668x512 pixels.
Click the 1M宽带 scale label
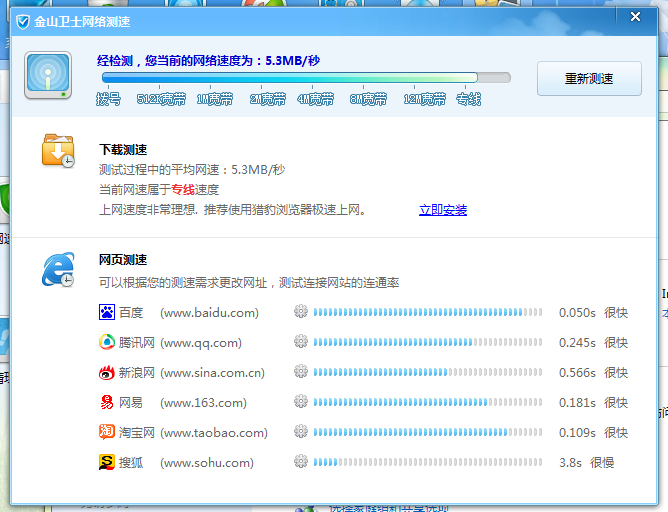click(x=215, y=99)
